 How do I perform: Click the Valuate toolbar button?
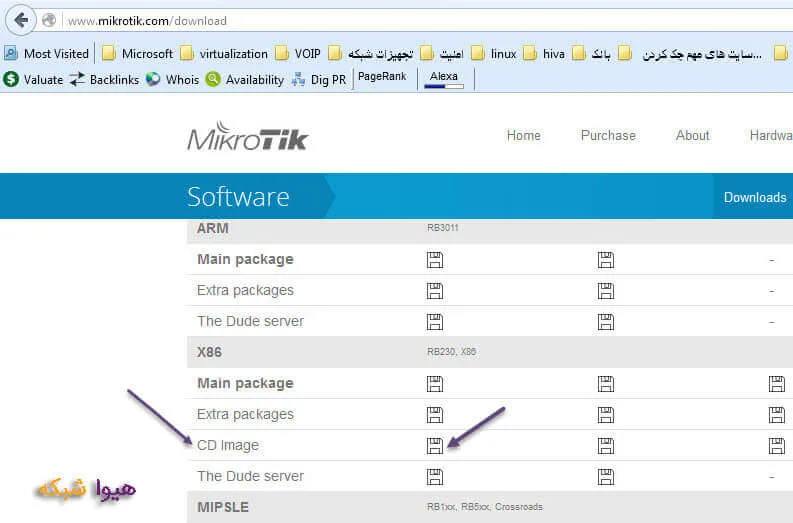click(x=33, y=79)
